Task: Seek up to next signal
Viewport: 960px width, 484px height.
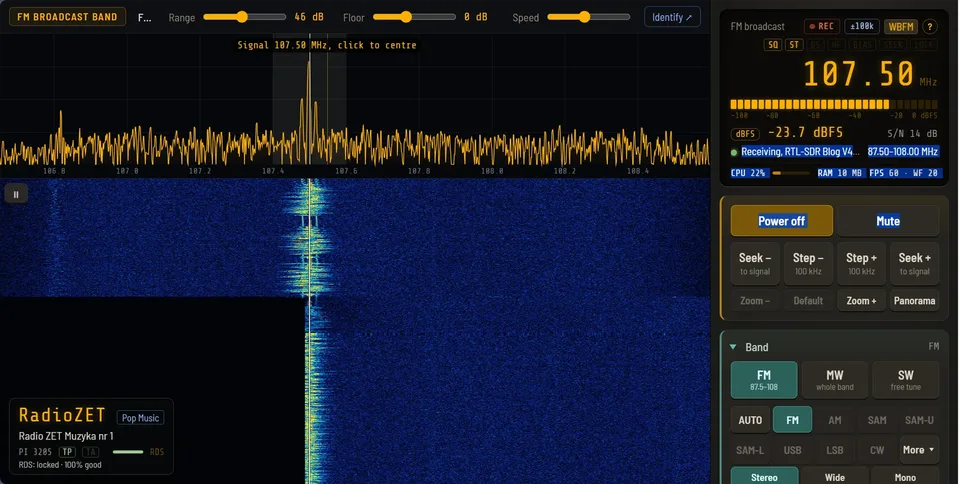Action: click(915, 264)
